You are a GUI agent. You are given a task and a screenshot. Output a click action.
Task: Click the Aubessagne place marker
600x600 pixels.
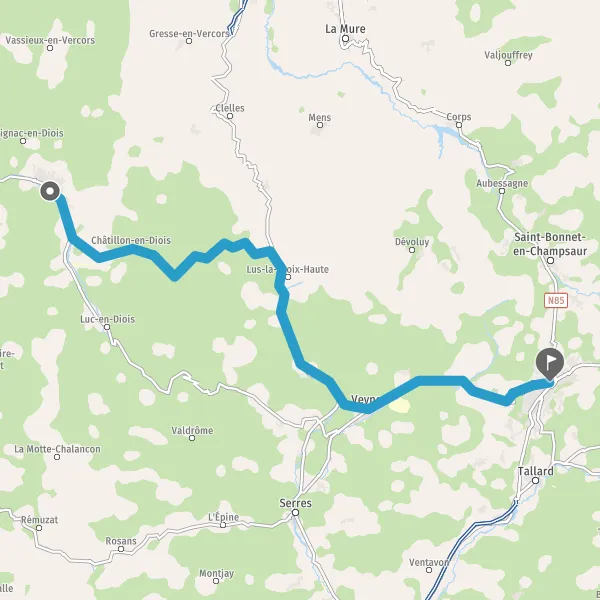pos(502,191)
